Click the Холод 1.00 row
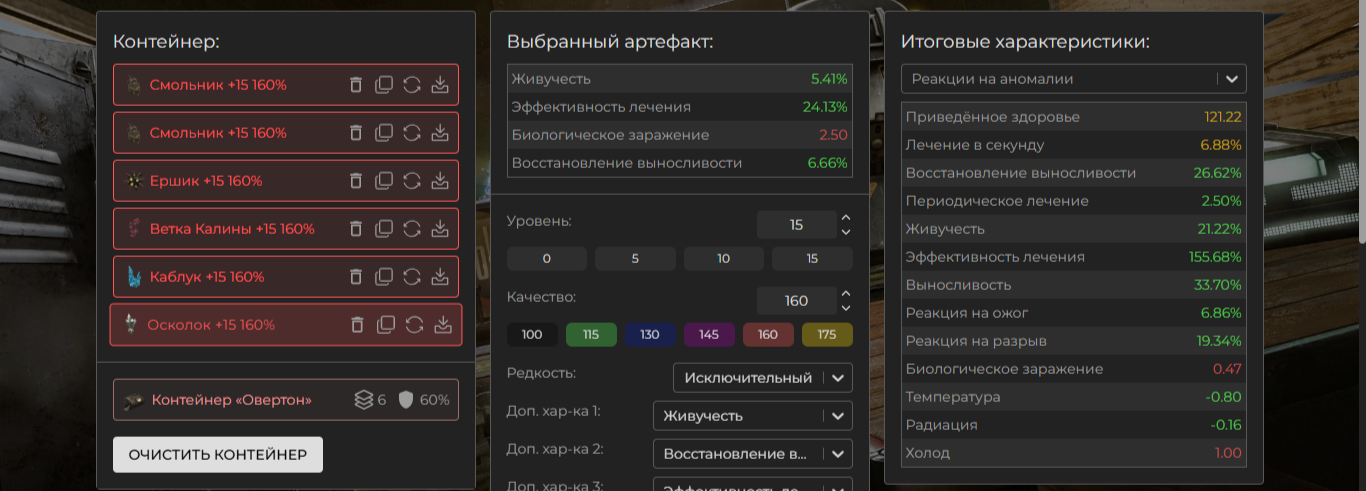 tap(1073, 453)
